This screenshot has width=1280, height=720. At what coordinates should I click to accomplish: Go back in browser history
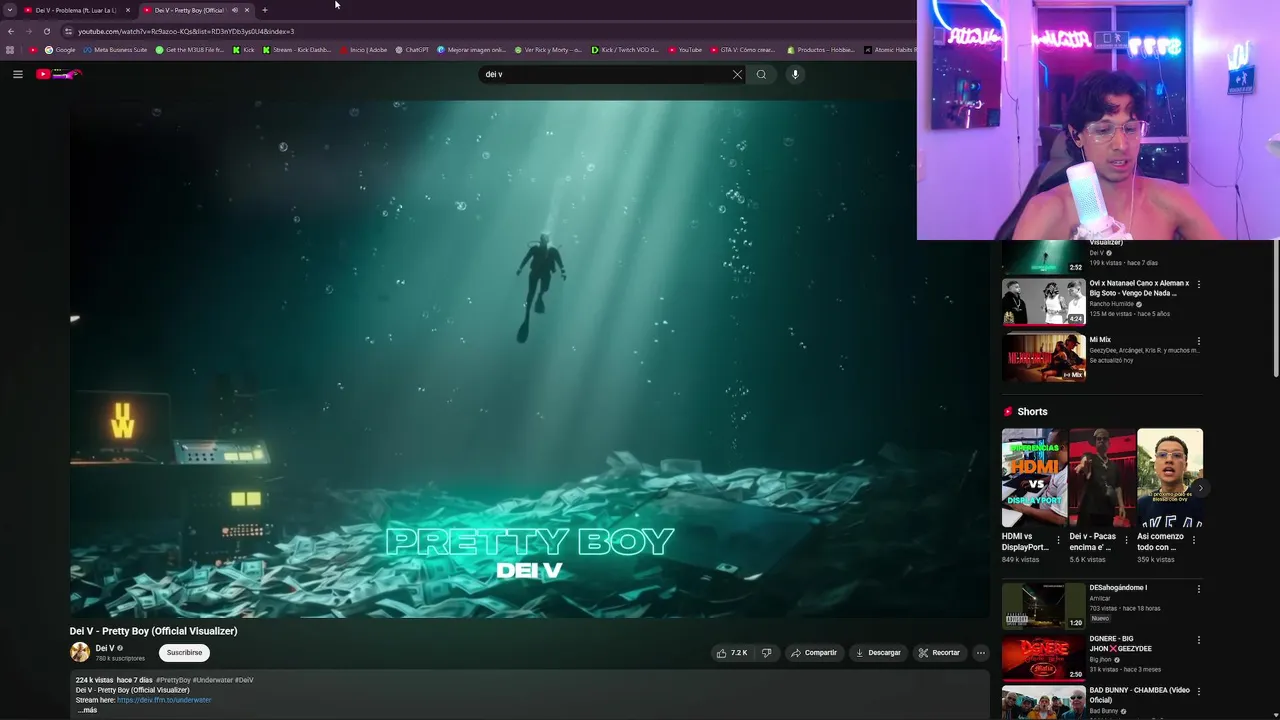(x=11, y=31)
